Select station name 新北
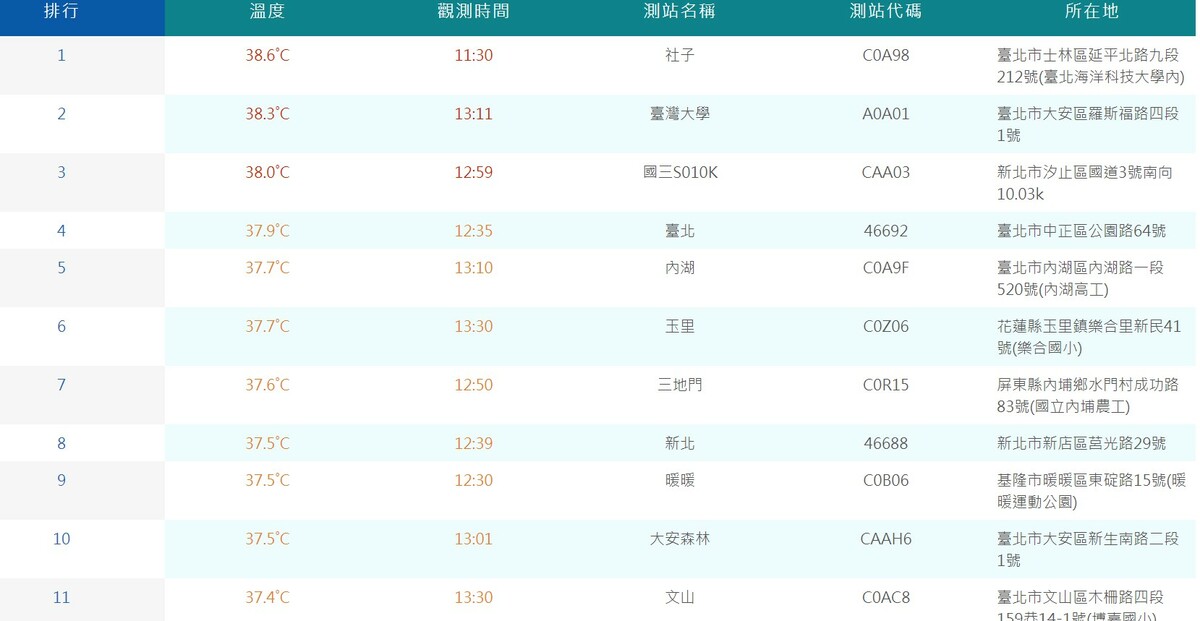Screen dimensions: 1200x621 [x=679, y=443]
